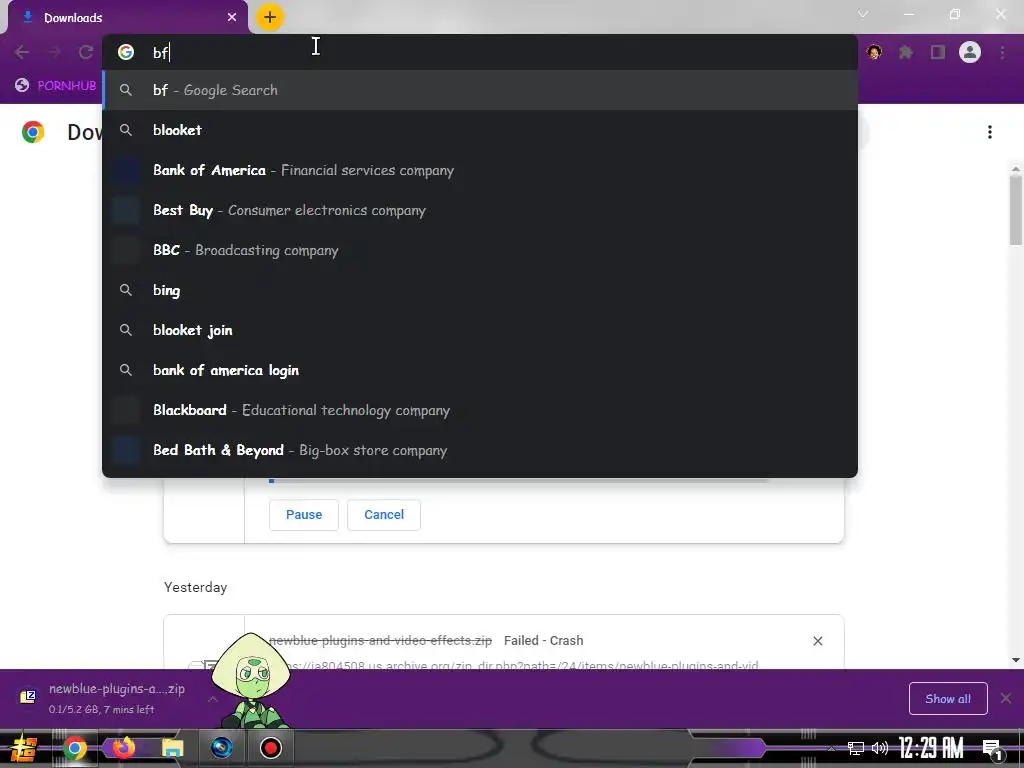The image size is (1024, 768).
Task: Click the scrollbar down arrow
Action: (1016, 660)
